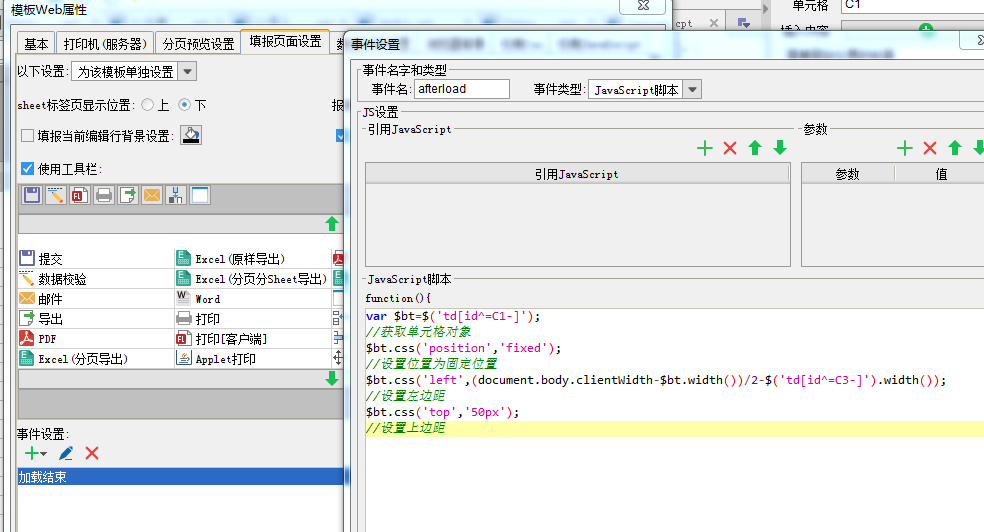Close the 模板Web属性 dialog

coord(644,6)
